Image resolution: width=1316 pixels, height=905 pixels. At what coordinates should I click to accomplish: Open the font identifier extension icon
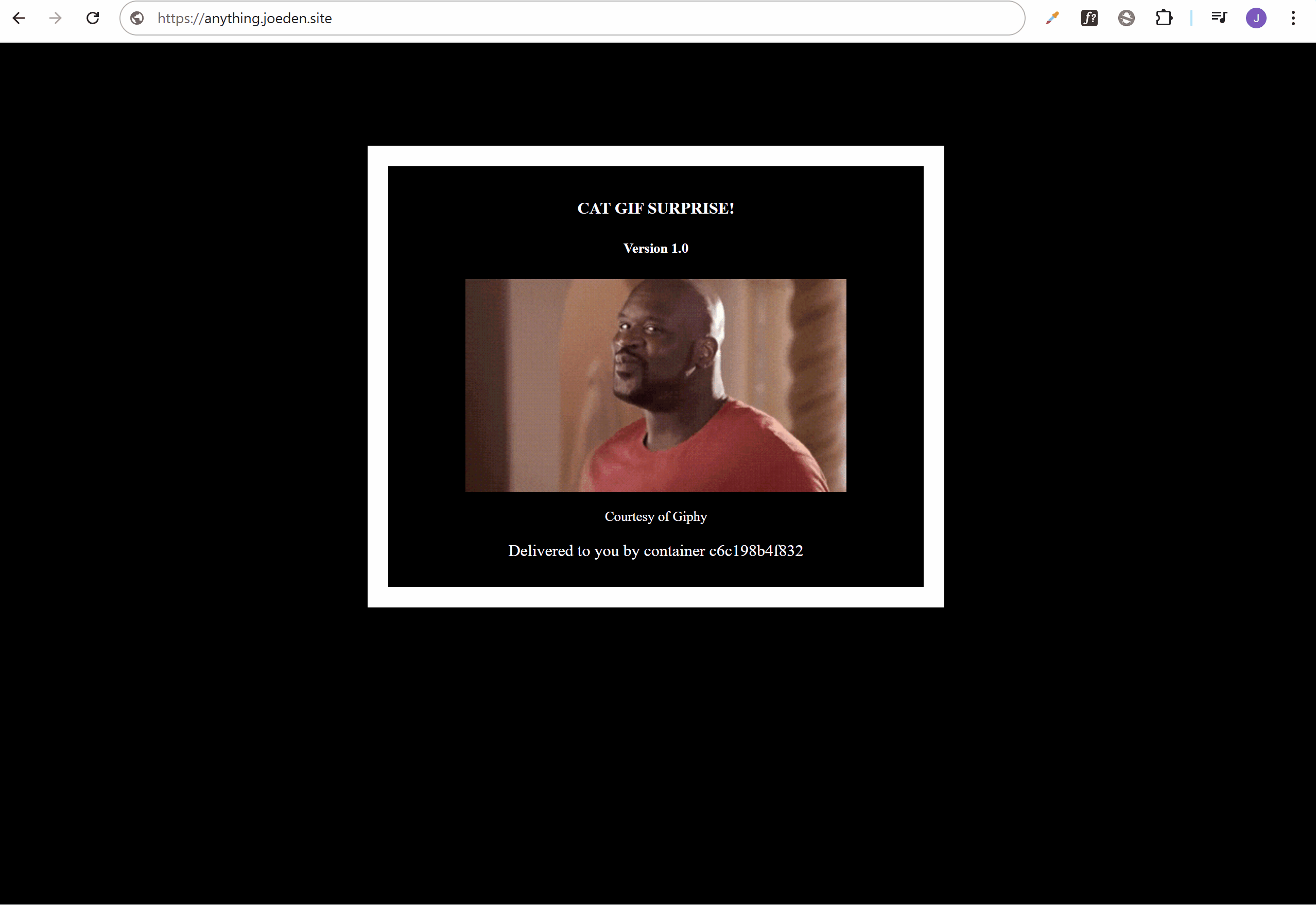tap(1089, 18)
